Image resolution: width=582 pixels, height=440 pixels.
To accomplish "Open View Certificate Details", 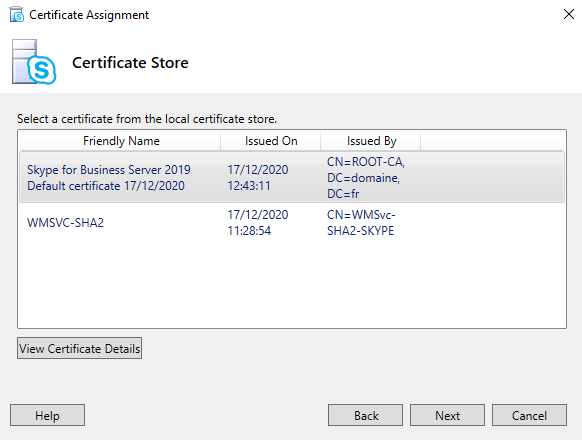I will (79, 348).
